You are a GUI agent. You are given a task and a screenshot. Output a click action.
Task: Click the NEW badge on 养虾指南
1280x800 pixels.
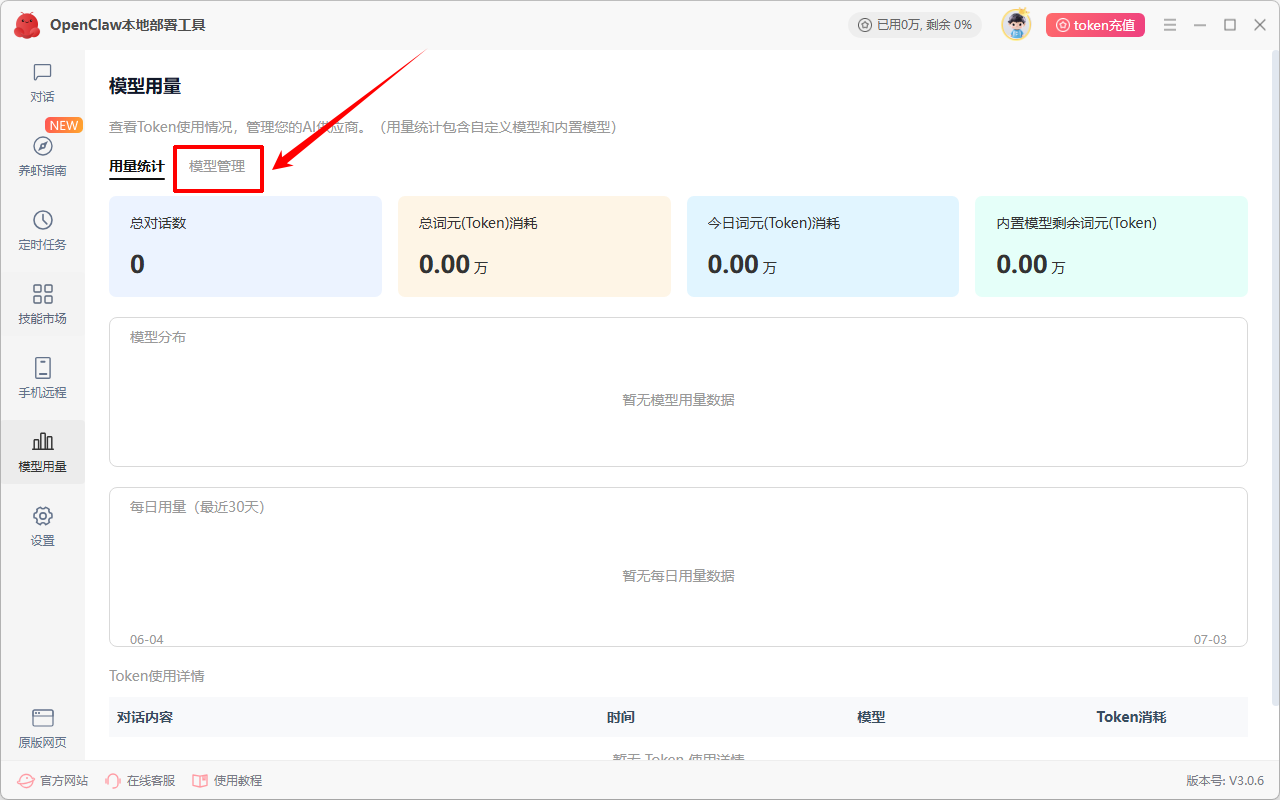64,125
